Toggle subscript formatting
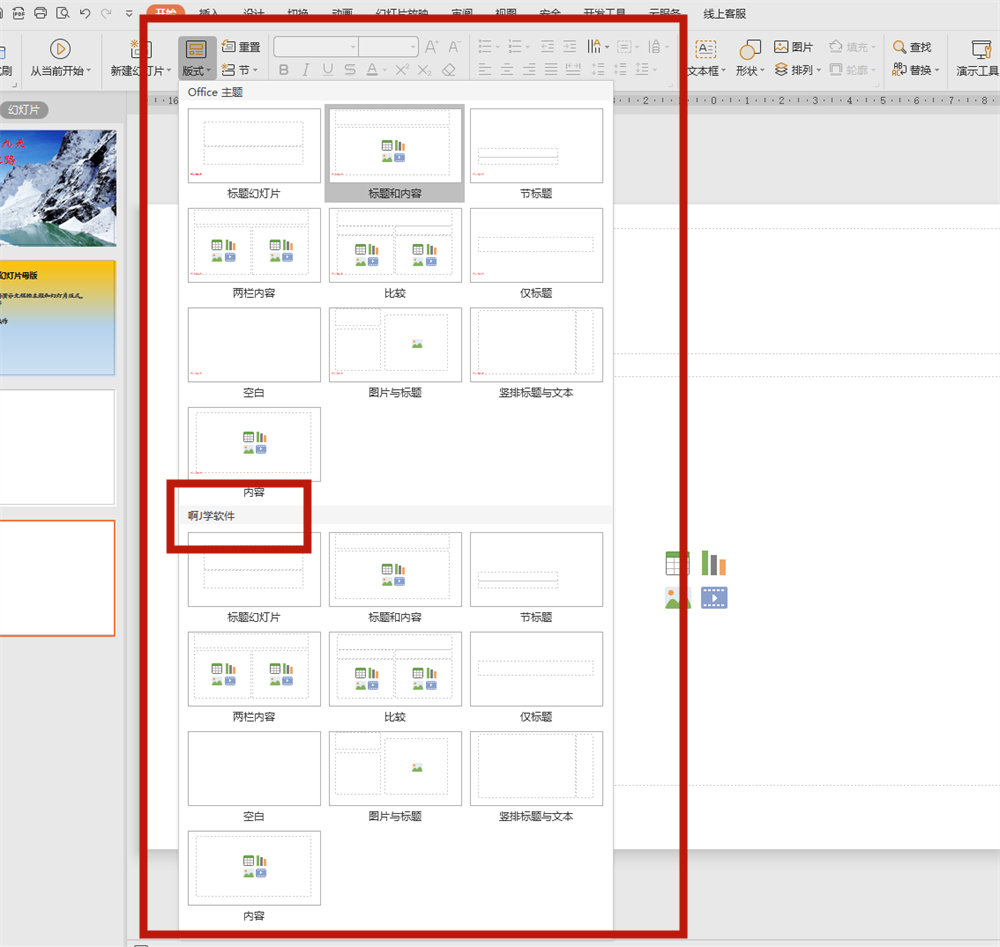This screenshot has width=1000, height=947. 424,70
